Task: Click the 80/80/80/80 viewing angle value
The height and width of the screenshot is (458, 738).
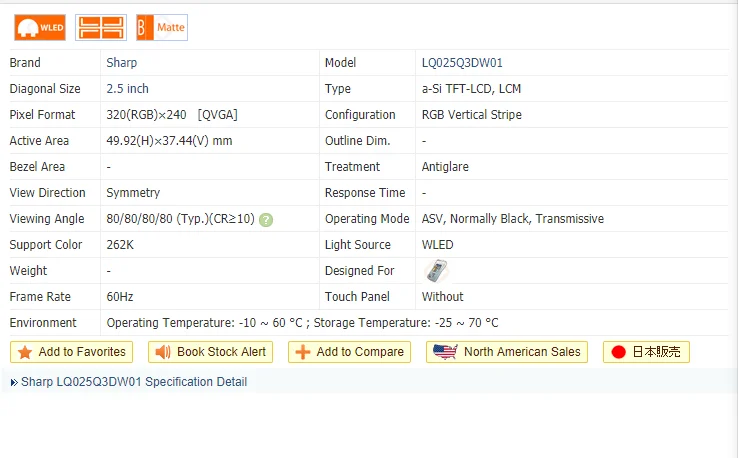Action: [180, 219]
